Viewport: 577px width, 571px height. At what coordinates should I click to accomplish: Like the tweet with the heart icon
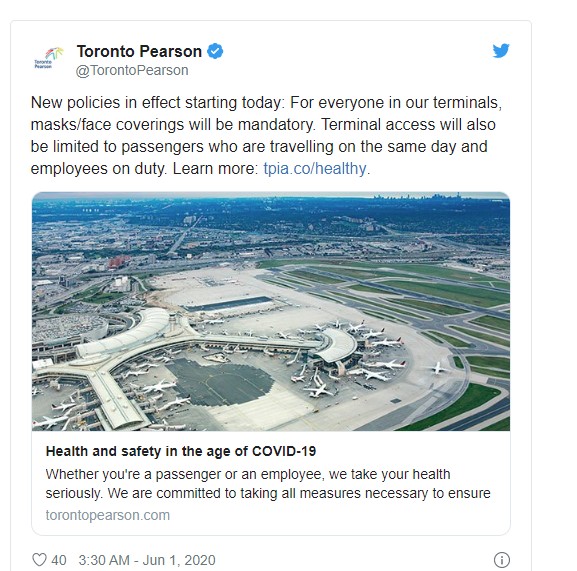coord(39,560)
